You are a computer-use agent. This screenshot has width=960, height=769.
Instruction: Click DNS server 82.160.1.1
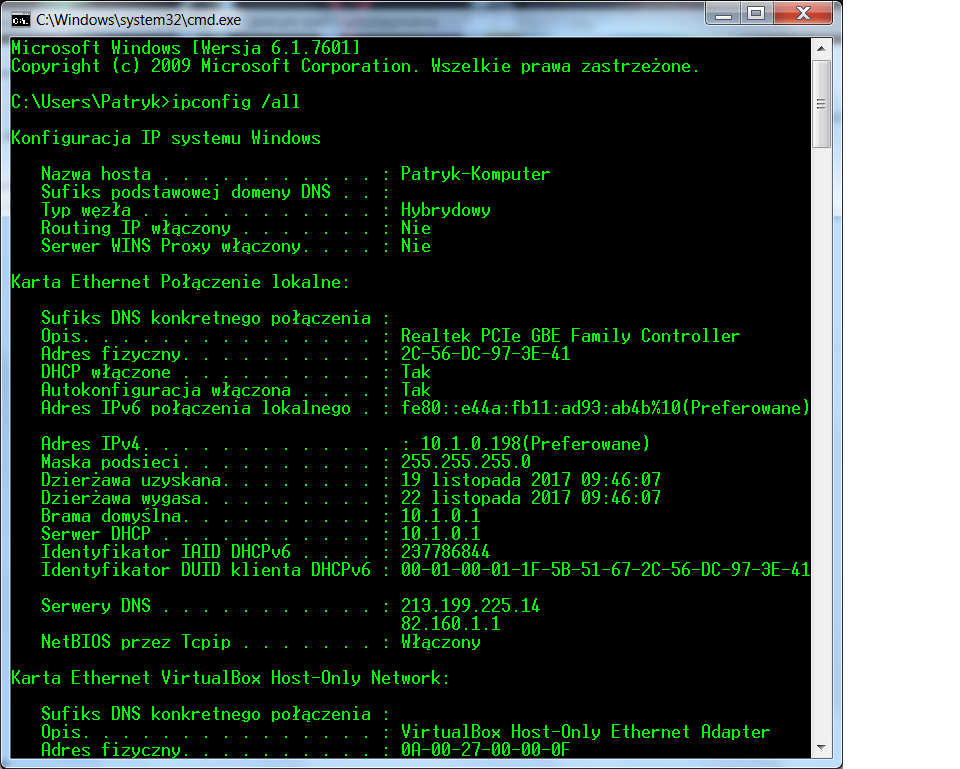tap(451, 624)
